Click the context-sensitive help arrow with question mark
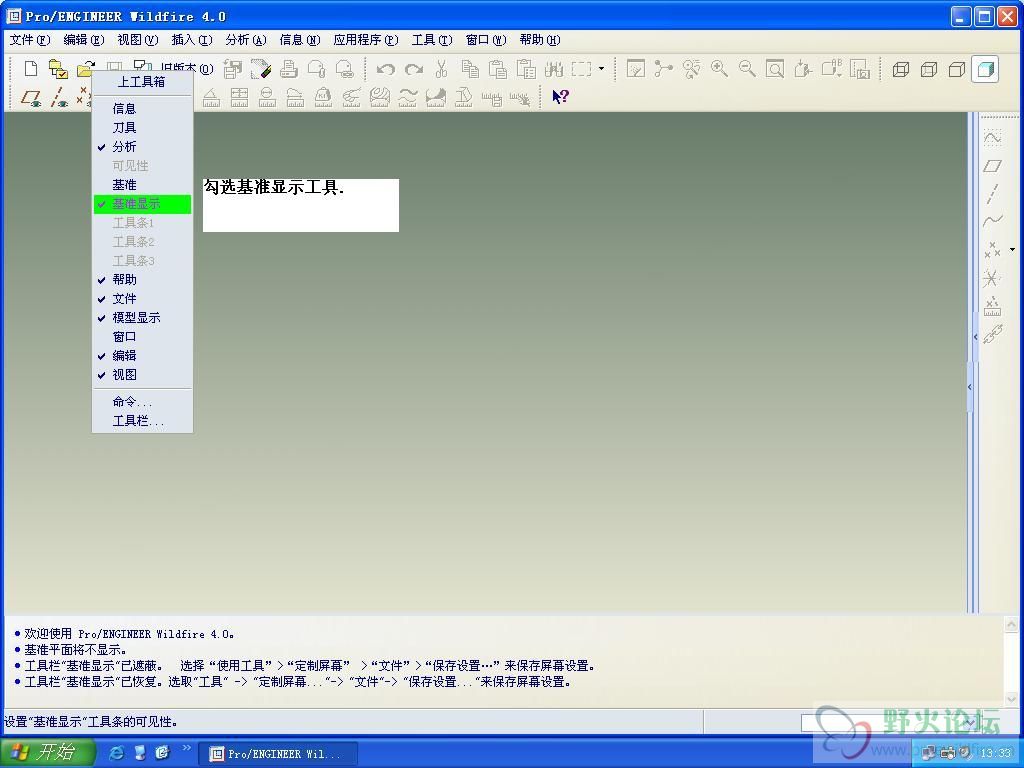The width and height of the screenshot is (1024, 768). click(x=560, y=97)
